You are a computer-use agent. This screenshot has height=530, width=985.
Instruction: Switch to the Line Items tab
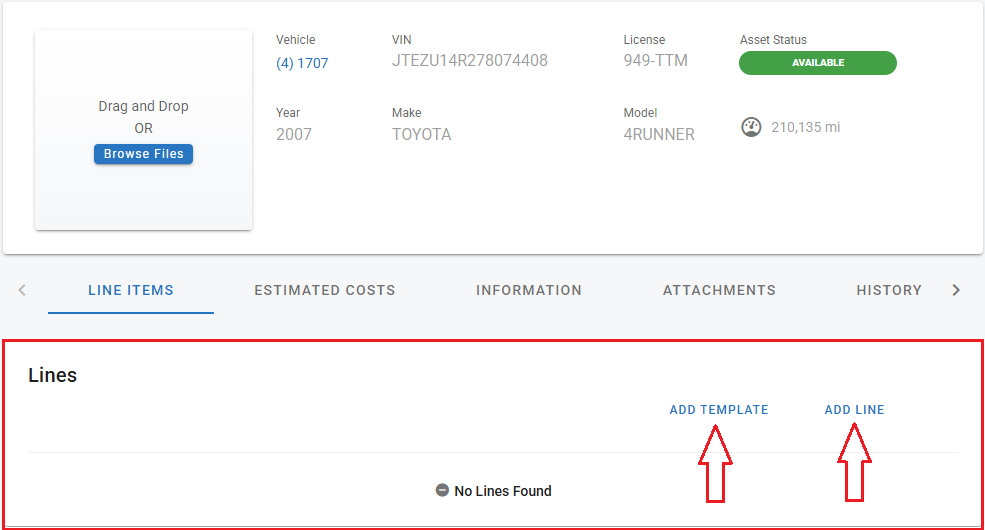(131, 290)
